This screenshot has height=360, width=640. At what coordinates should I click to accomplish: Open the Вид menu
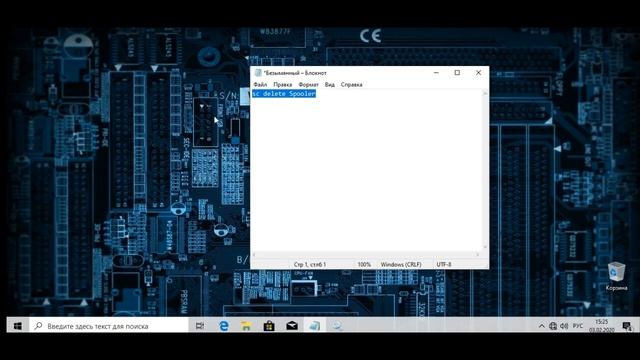click(x=330, y=84)
